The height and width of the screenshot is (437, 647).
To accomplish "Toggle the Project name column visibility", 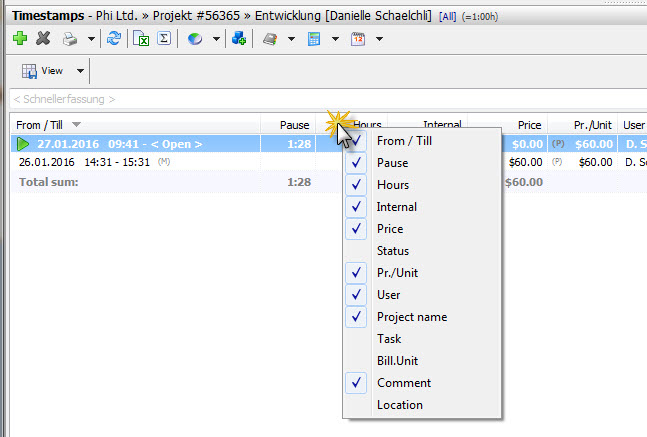I will tap(411, 317).
